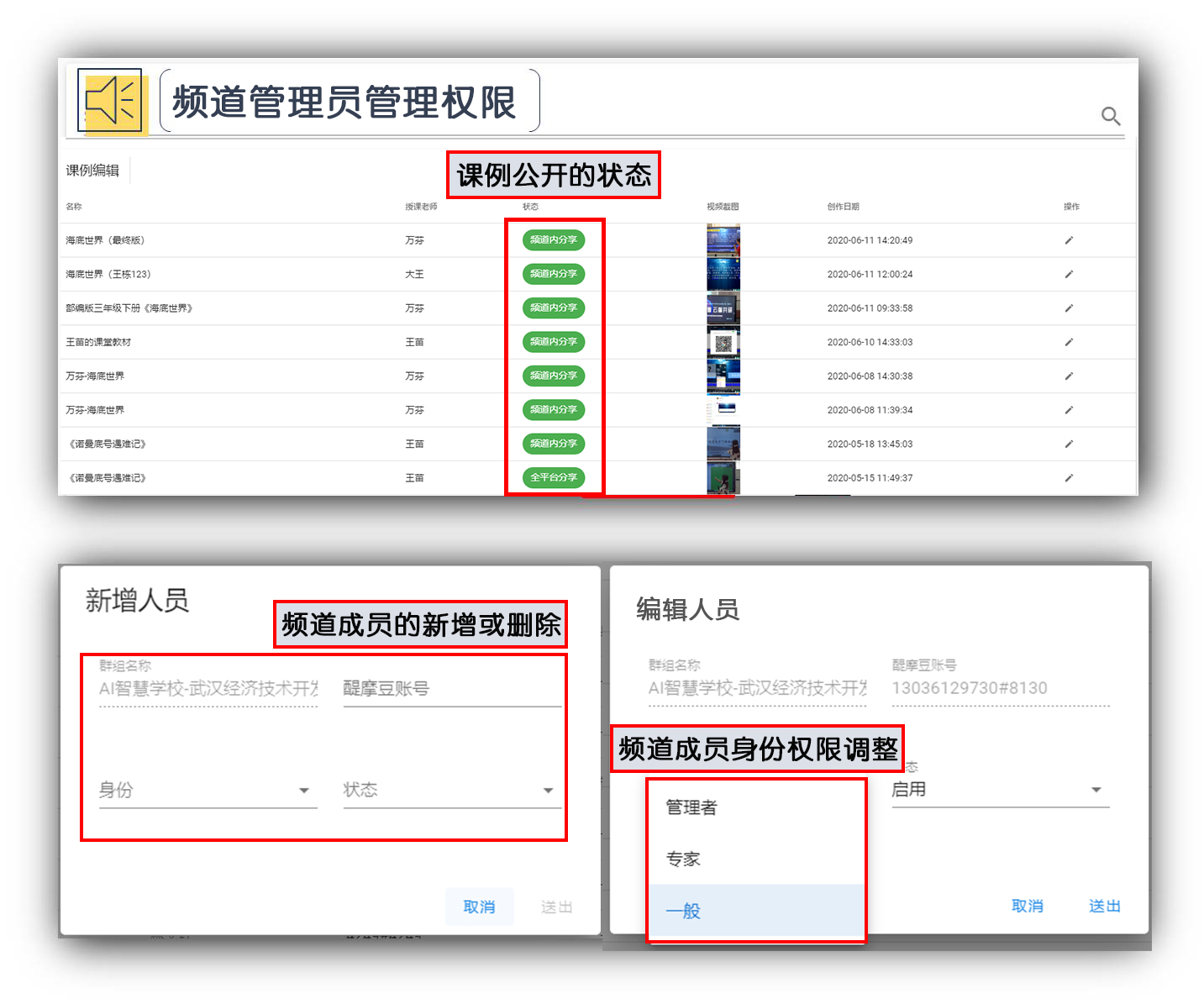The height and width of the screenshot is (1004, 1204).
Task: Click edit pencil for 2020-05-15 11:49:37 row
Action: [x=1069, y=478]
